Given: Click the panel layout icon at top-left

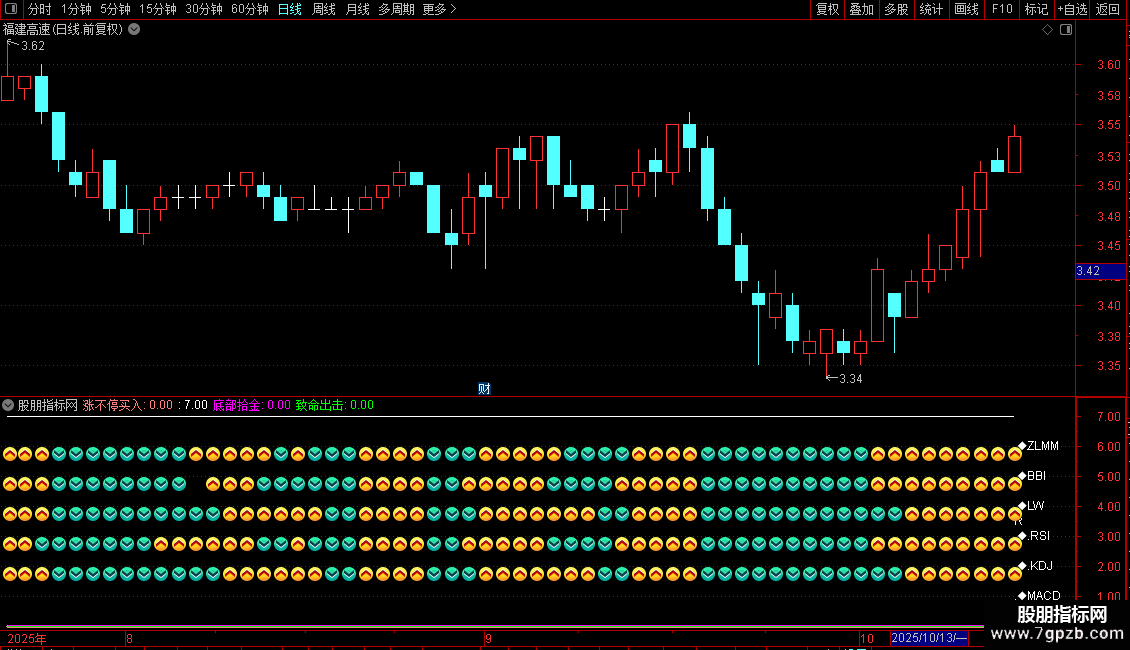Looking at the screenshot, I should [11, 9].
